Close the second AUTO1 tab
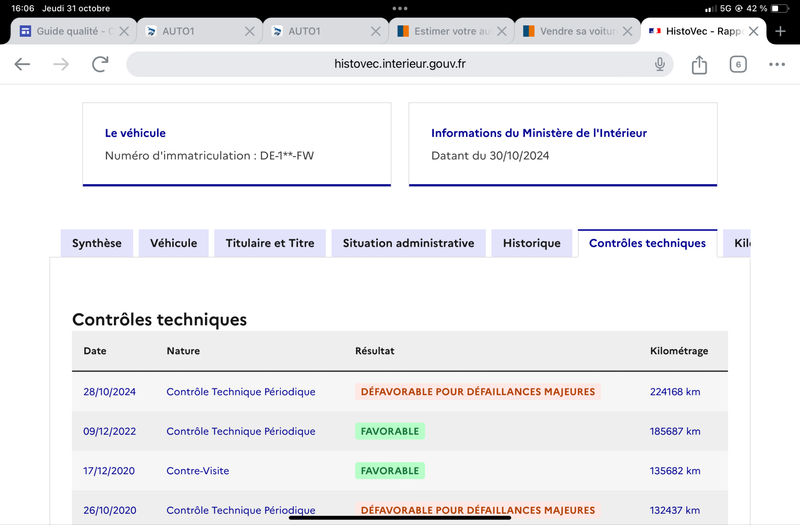800x525 pixels. click(376, 31)
